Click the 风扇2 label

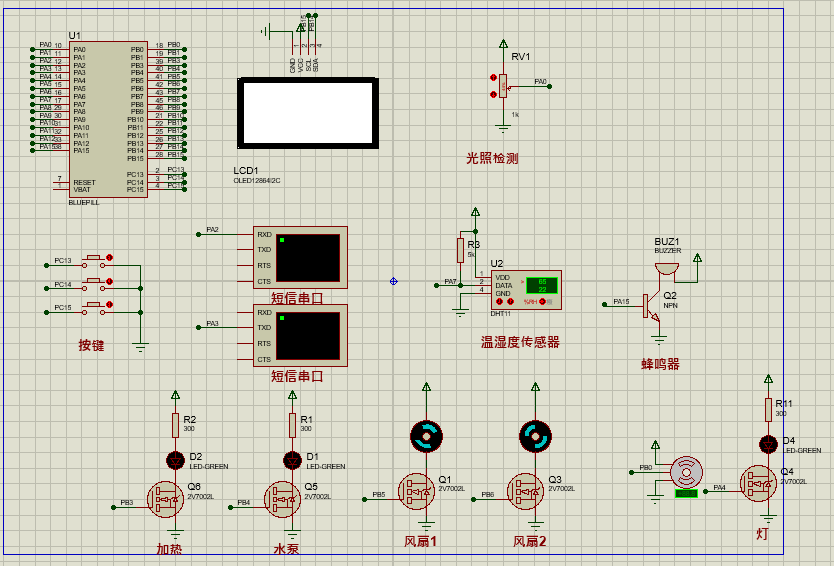[530, 542]
